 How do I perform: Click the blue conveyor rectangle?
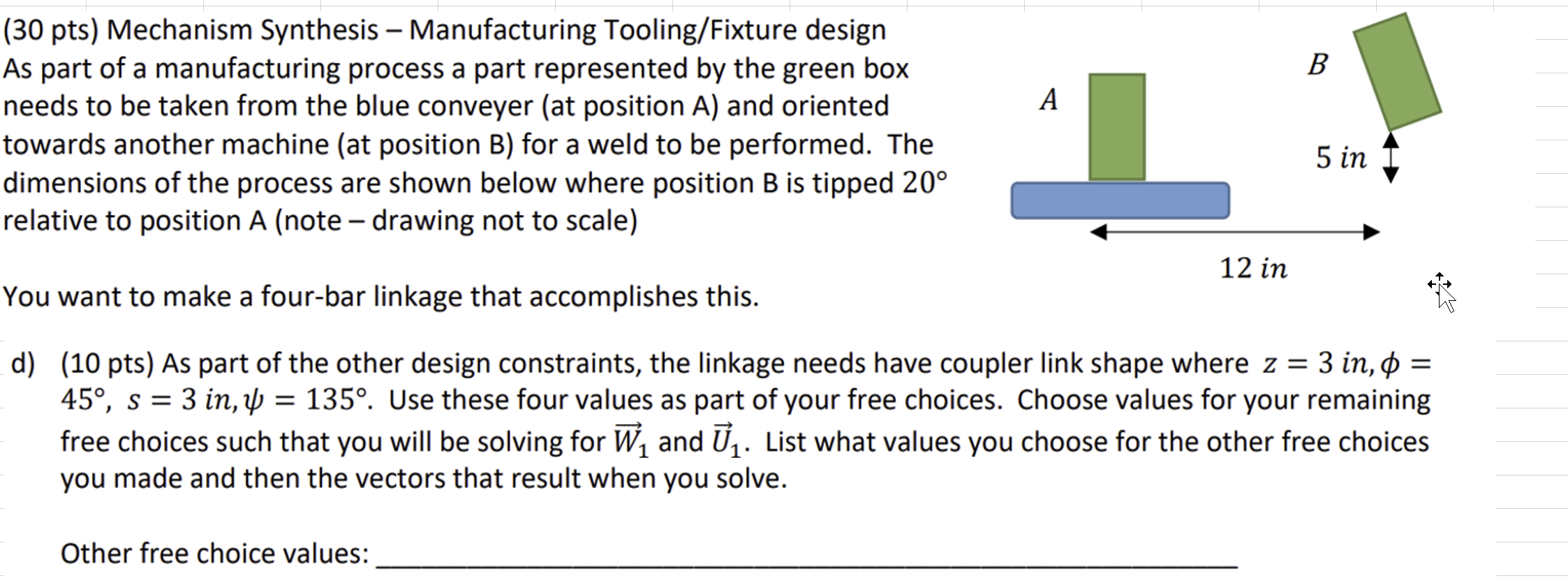point(1120,200)
